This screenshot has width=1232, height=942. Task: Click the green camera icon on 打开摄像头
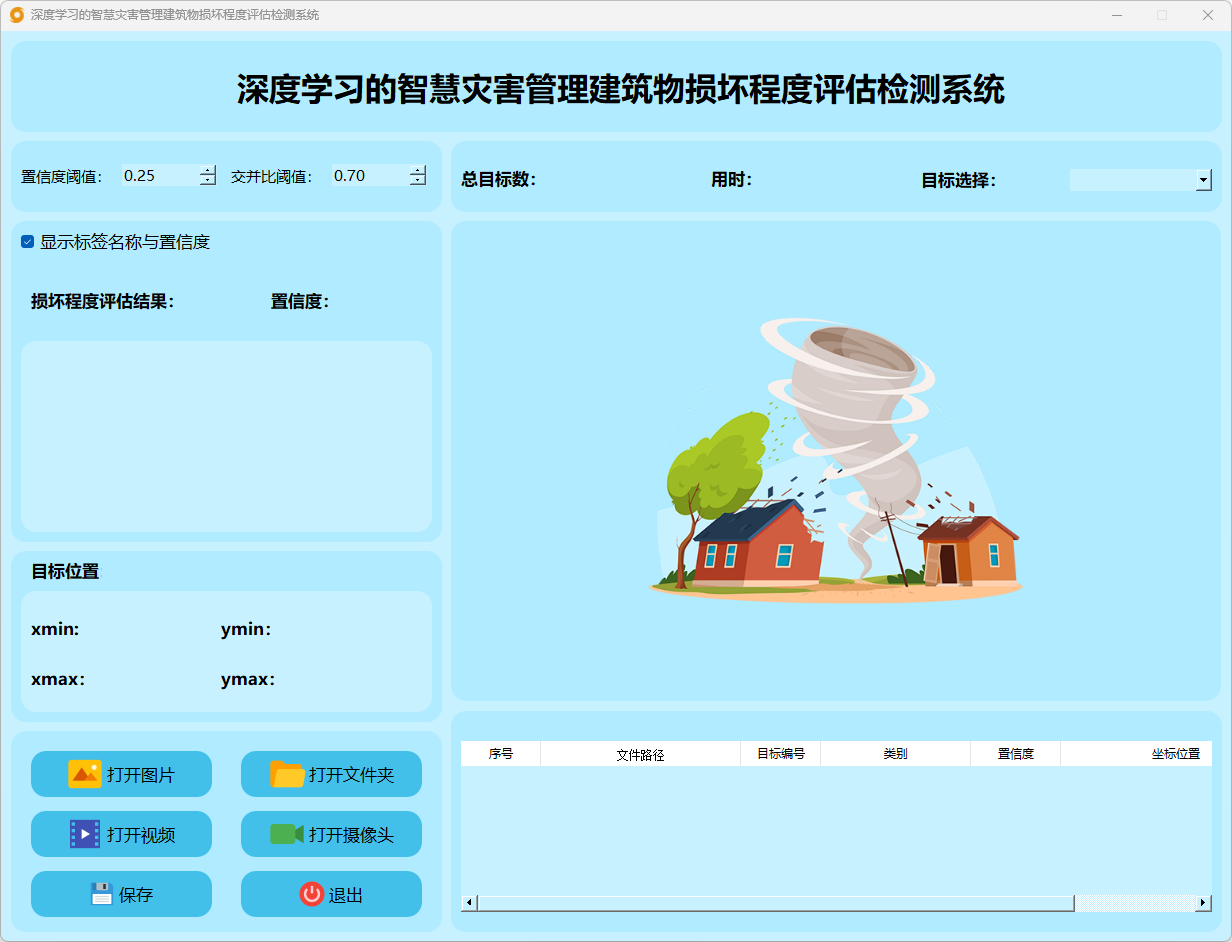pos(287,834)
